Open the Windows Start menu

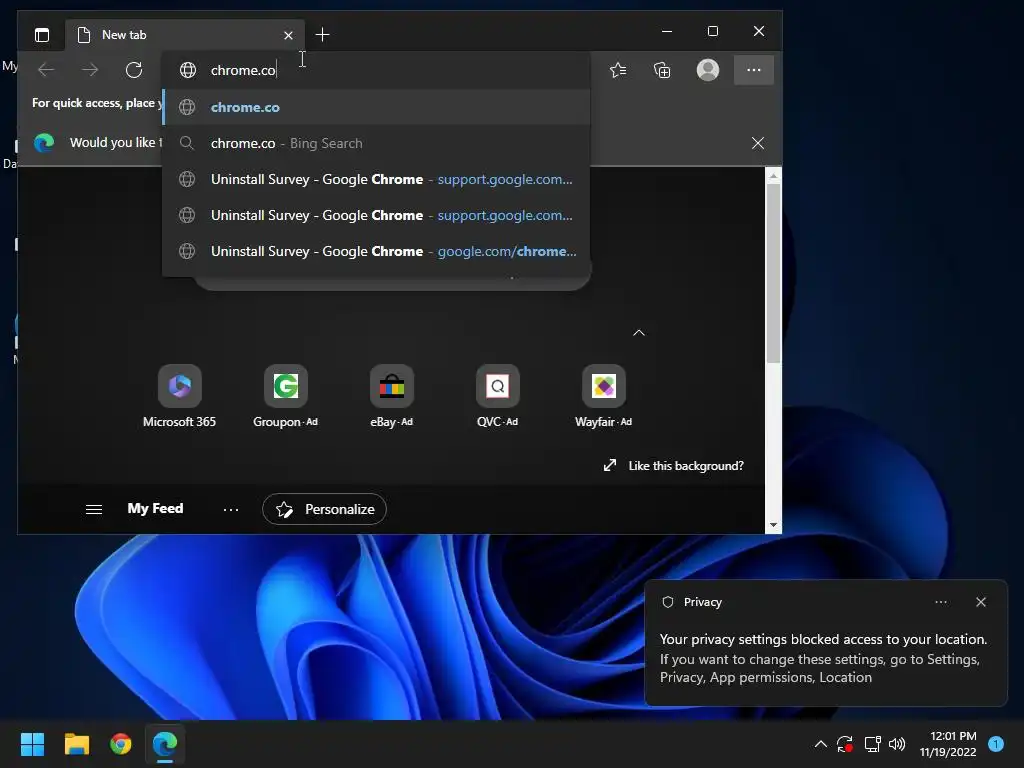pos(32,744)
